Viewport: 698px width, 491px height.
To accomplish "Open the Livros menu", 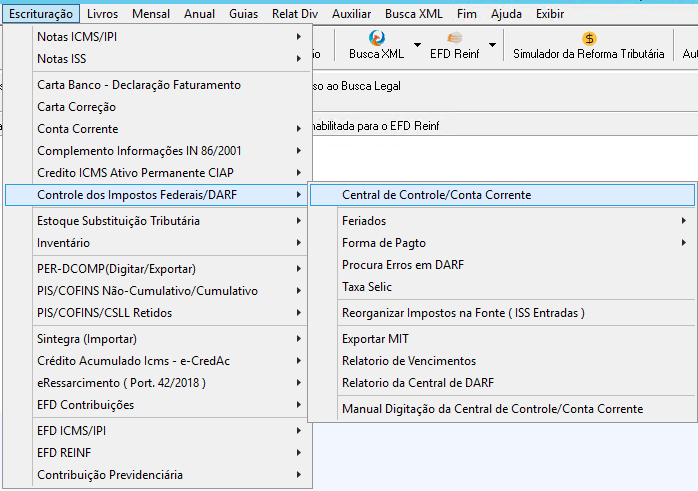I will (x=102, y=14).
